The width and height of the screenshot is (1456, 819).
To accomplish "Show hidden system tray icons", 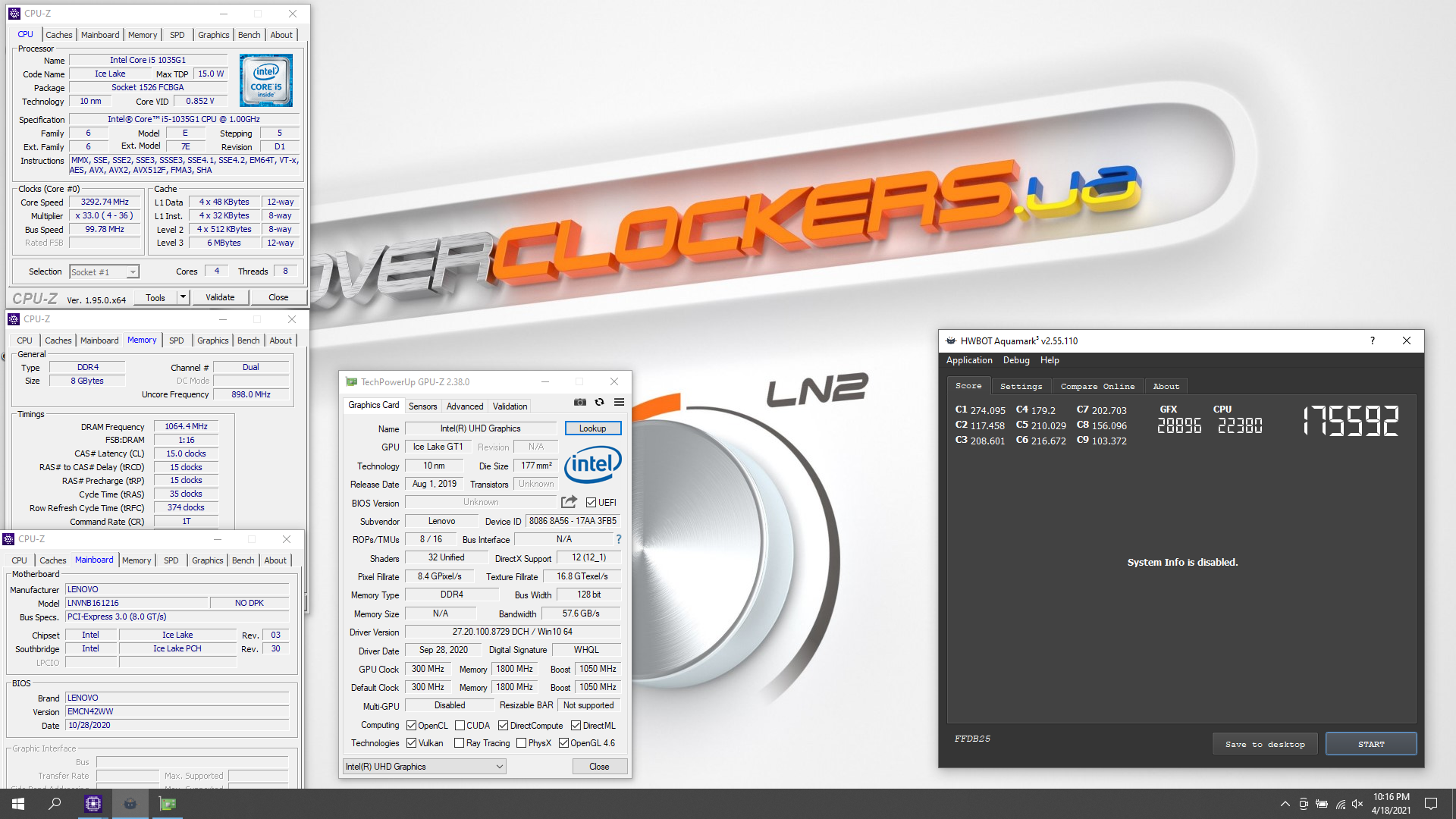I will click(1285, 804).
